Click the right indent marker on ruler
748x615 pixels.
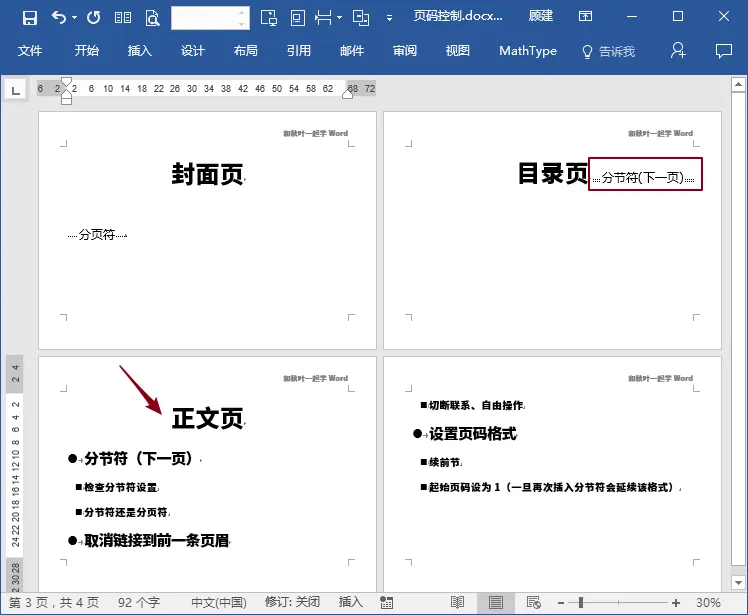(348, 94)
